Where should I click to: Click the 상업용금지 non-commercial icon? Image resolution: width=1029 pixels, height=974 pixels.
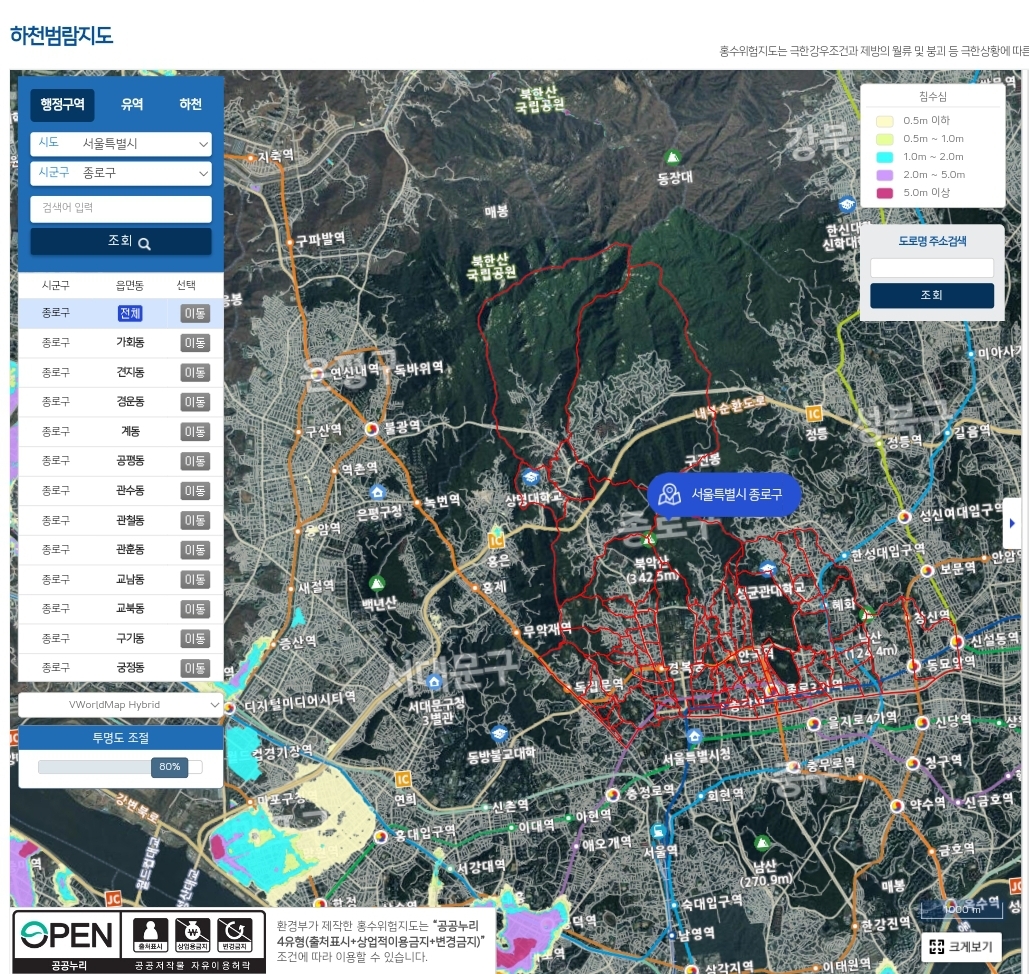(193, 935)
